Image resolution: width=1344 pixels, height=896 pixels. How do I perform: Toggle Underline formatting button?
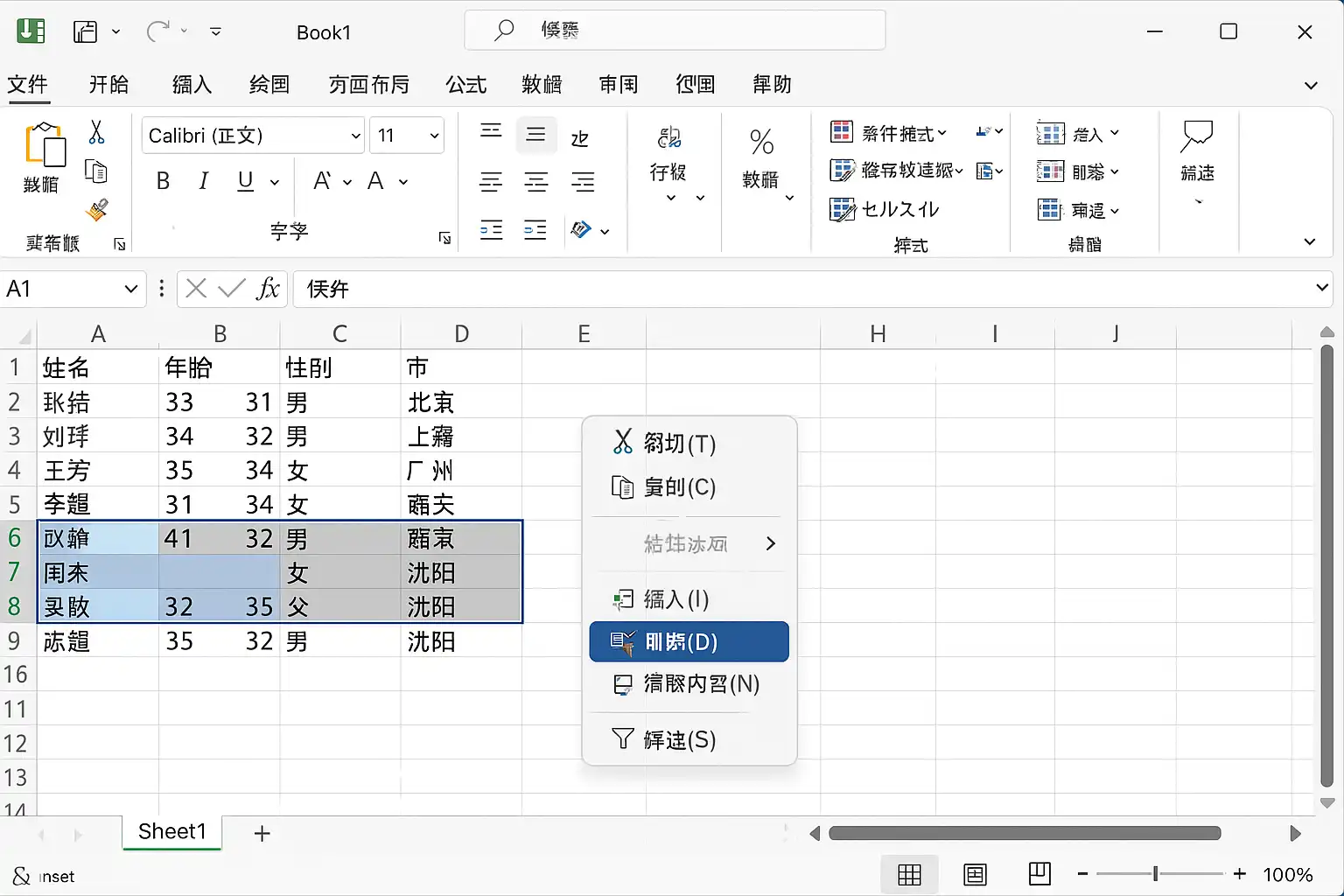tap(246, 181)
